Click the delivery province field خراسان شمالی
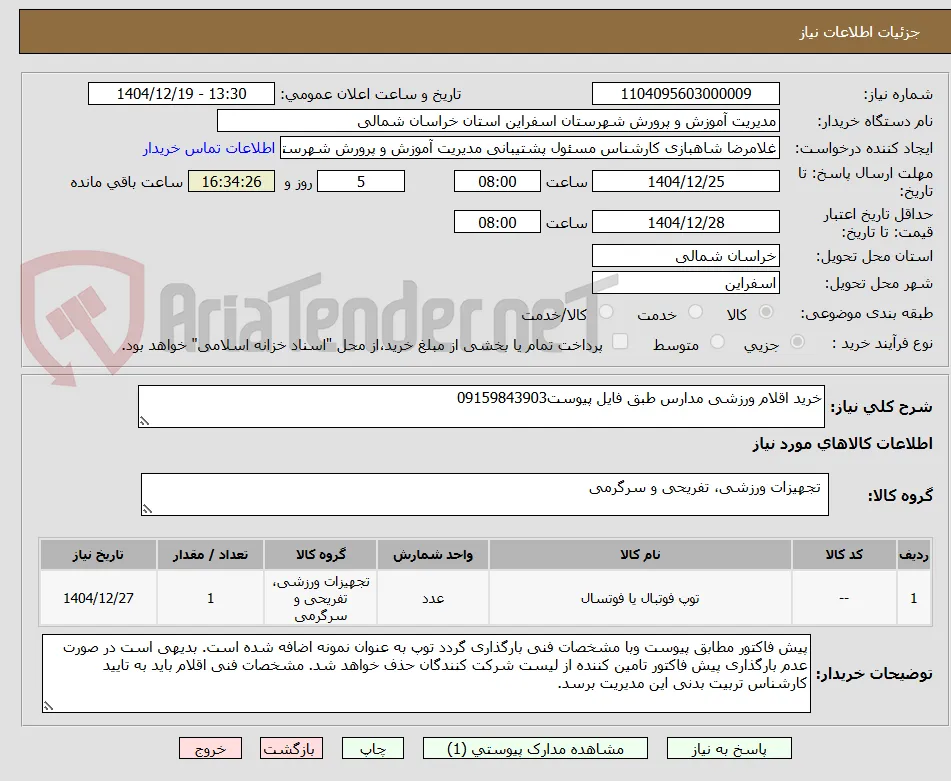This screenshot has width=951, height=781. point(685,256)
